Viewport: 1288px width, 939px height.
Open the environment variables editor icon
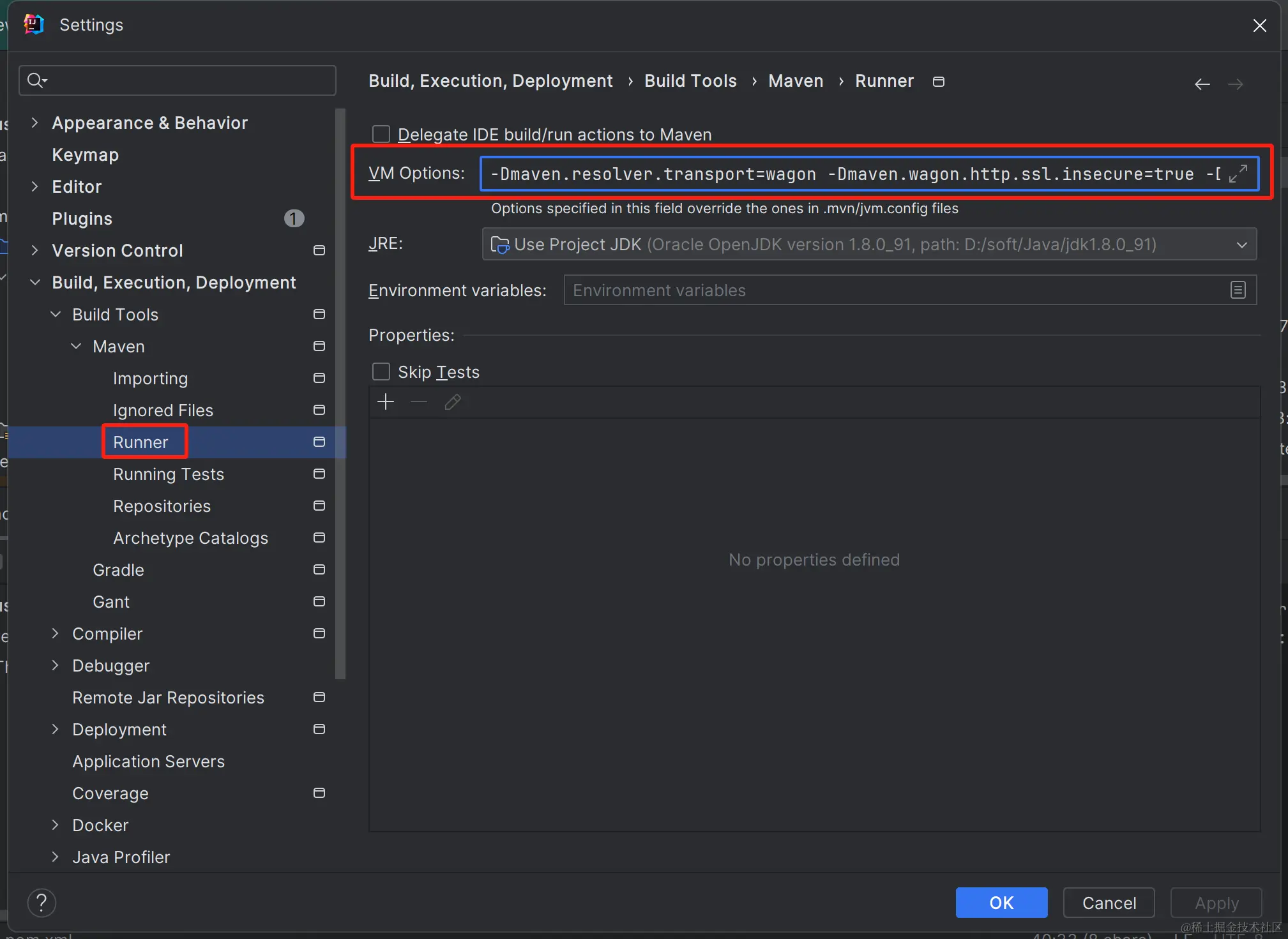click(1238, 290)
